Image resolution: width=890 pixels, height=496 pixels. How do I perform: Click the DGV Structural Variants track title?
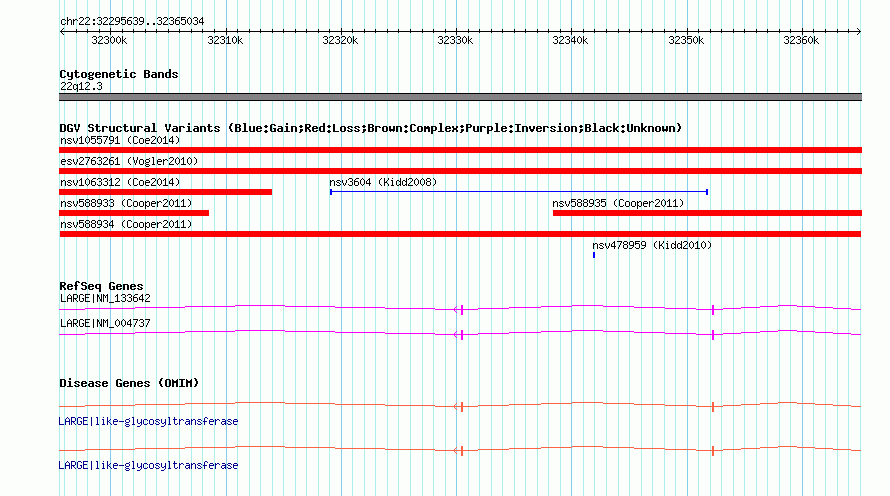[x=370, y=128]
